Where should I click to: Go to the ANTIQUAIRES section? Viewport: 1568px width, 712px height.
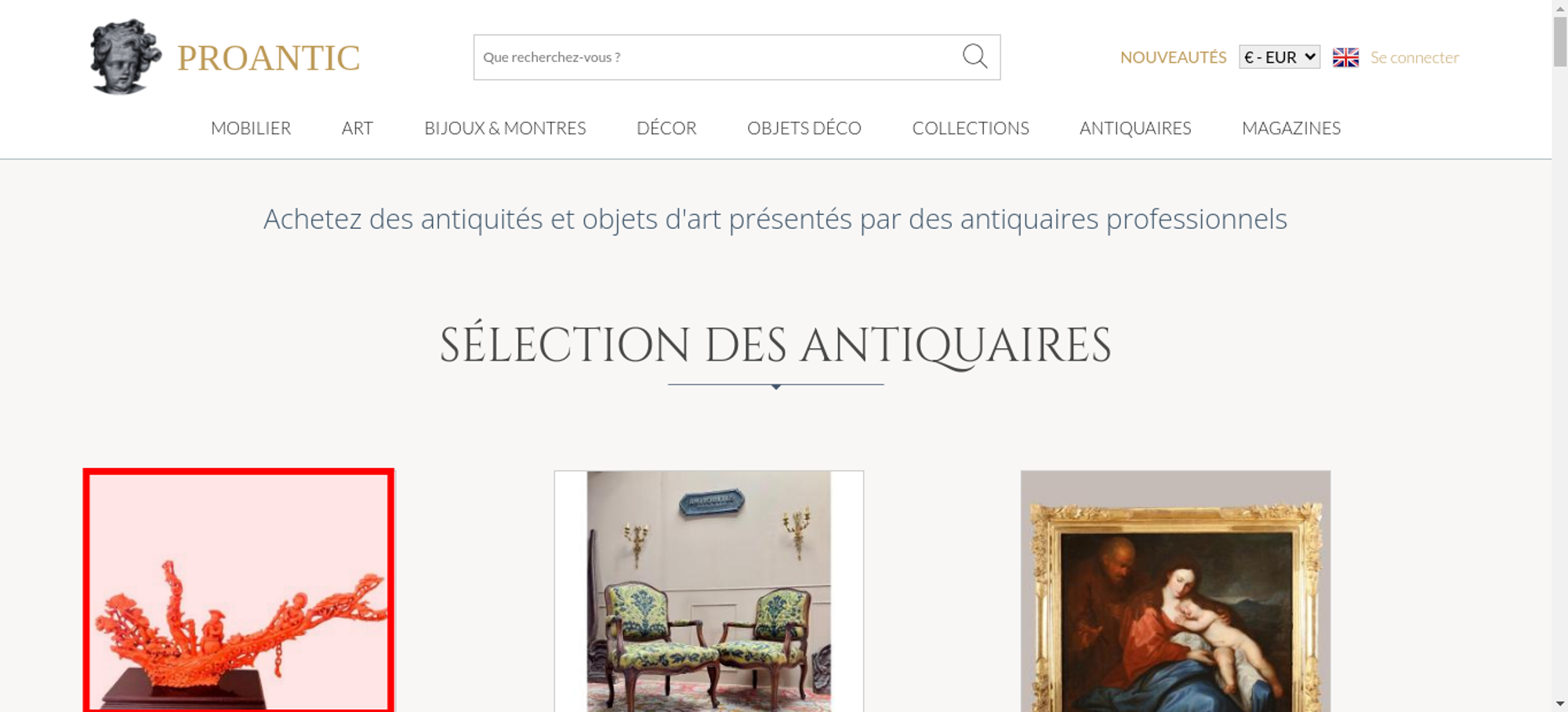(1135, 128)
